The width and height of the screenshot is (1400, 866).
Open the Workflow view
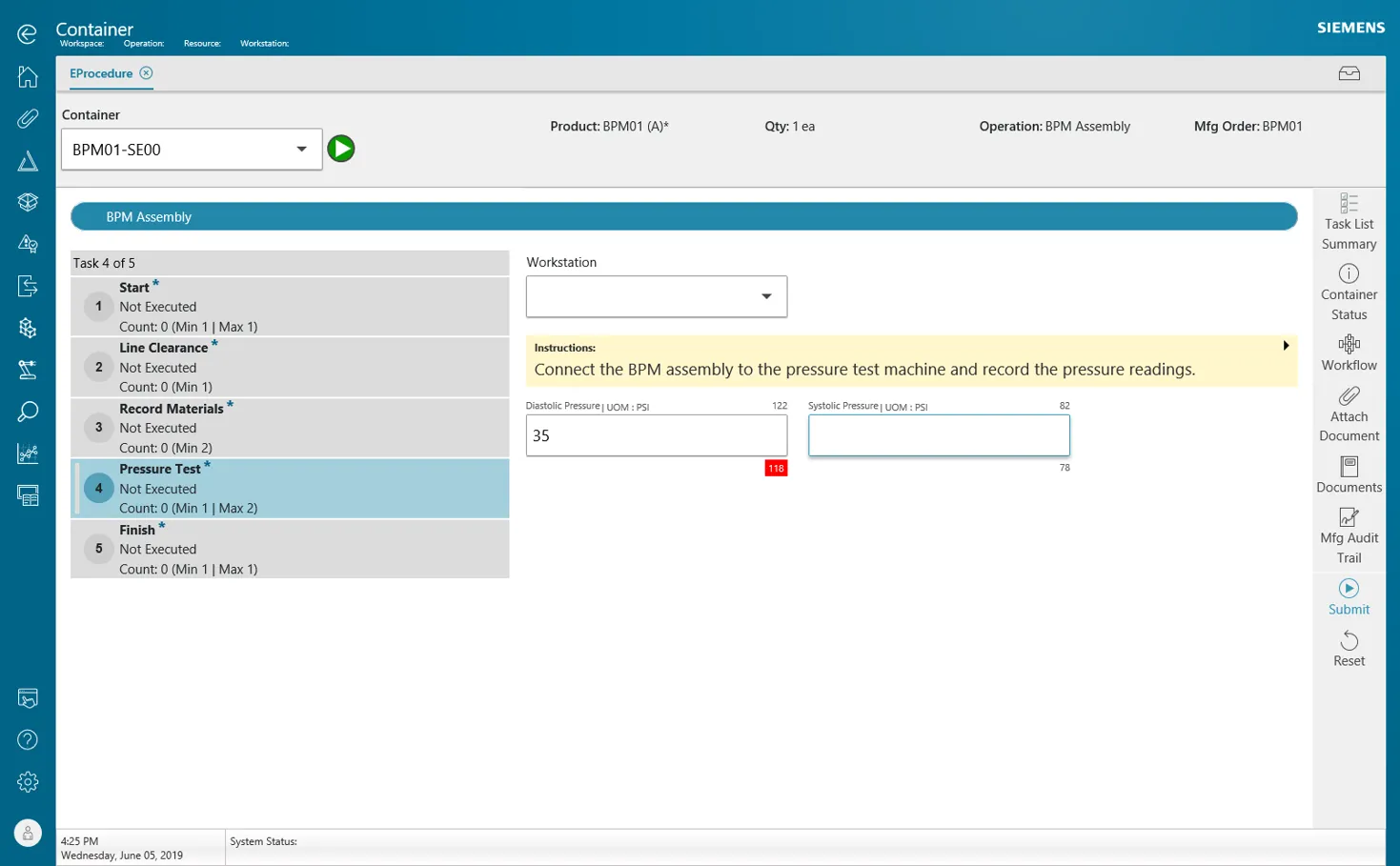1348,352
